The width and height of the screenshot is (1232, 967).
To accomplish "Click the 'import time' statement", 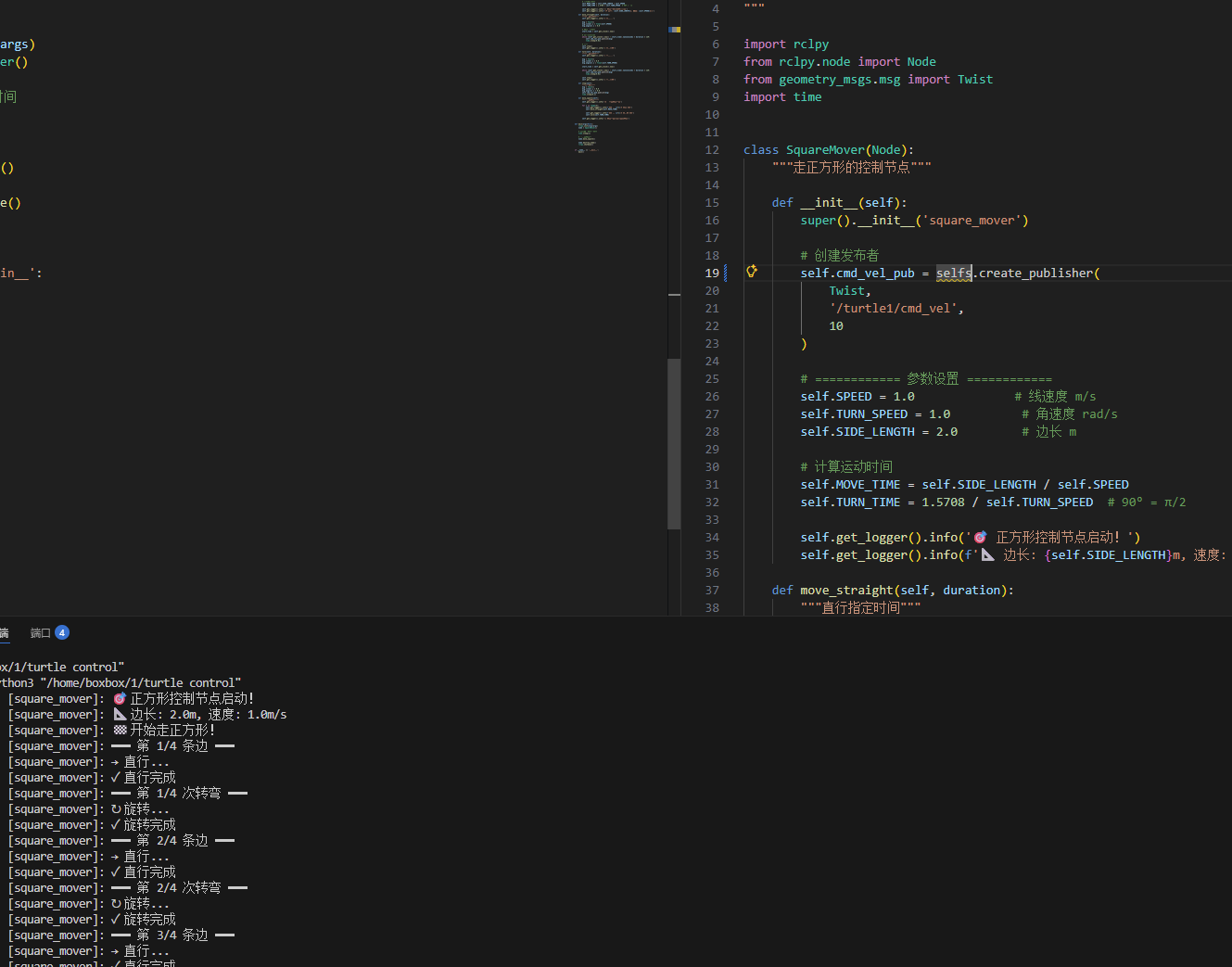I will [x=782, y=97].
